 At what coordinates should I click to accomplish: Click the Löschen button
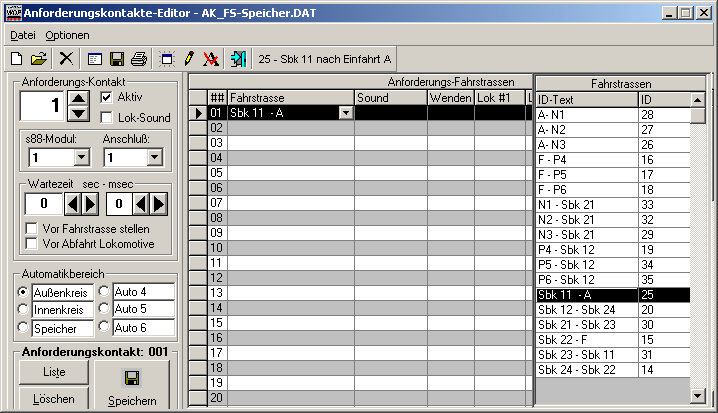54,398
